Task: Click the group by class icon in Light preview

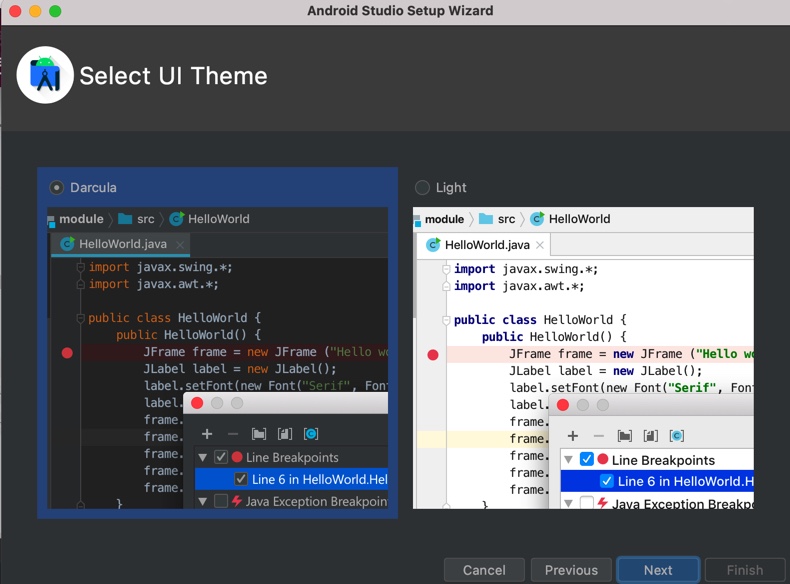Action: coord(677,436)
